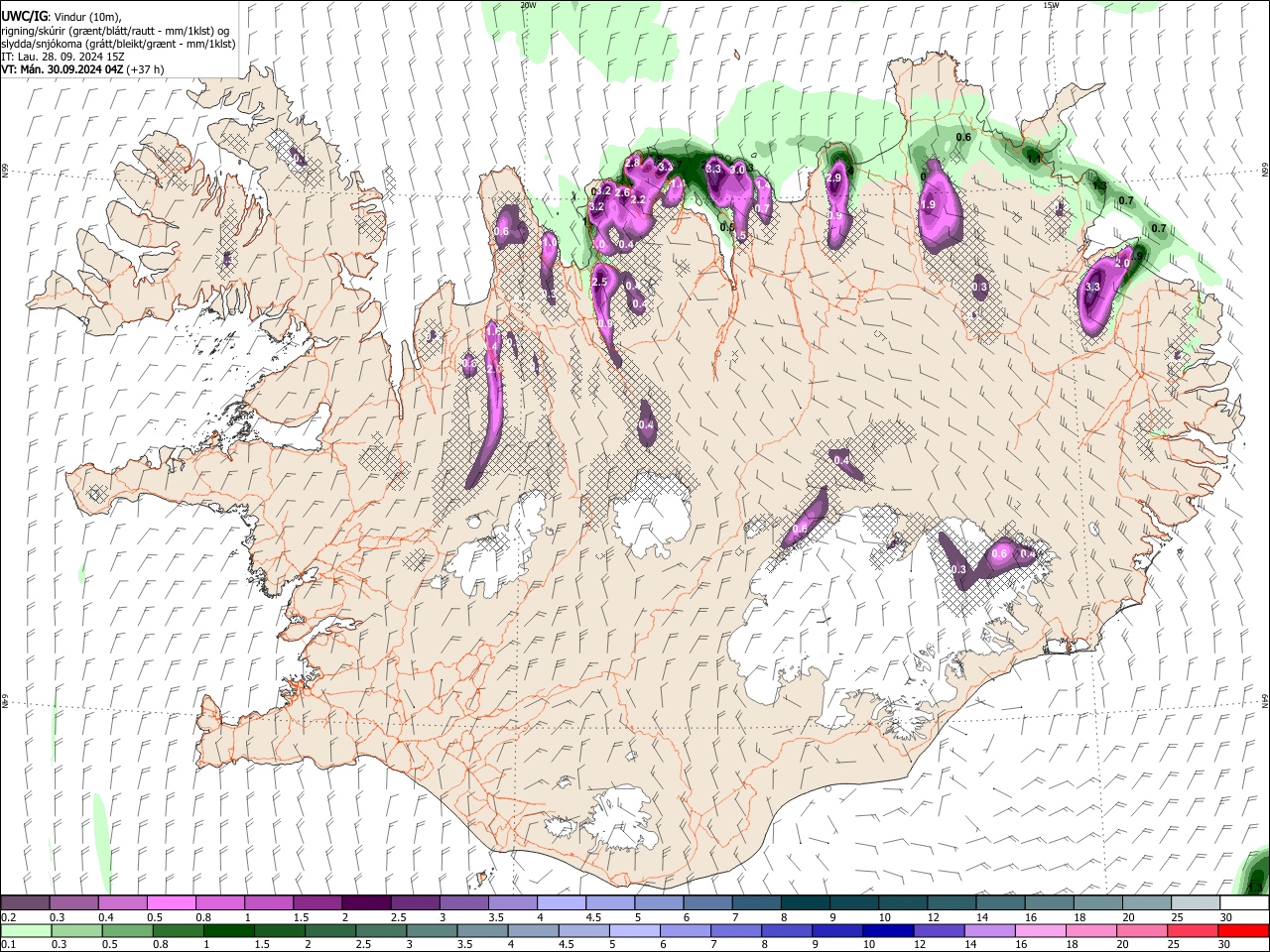Click the 2.5 snow value on the map
Screen dimensions: 1270x952
tap(599, 283)
